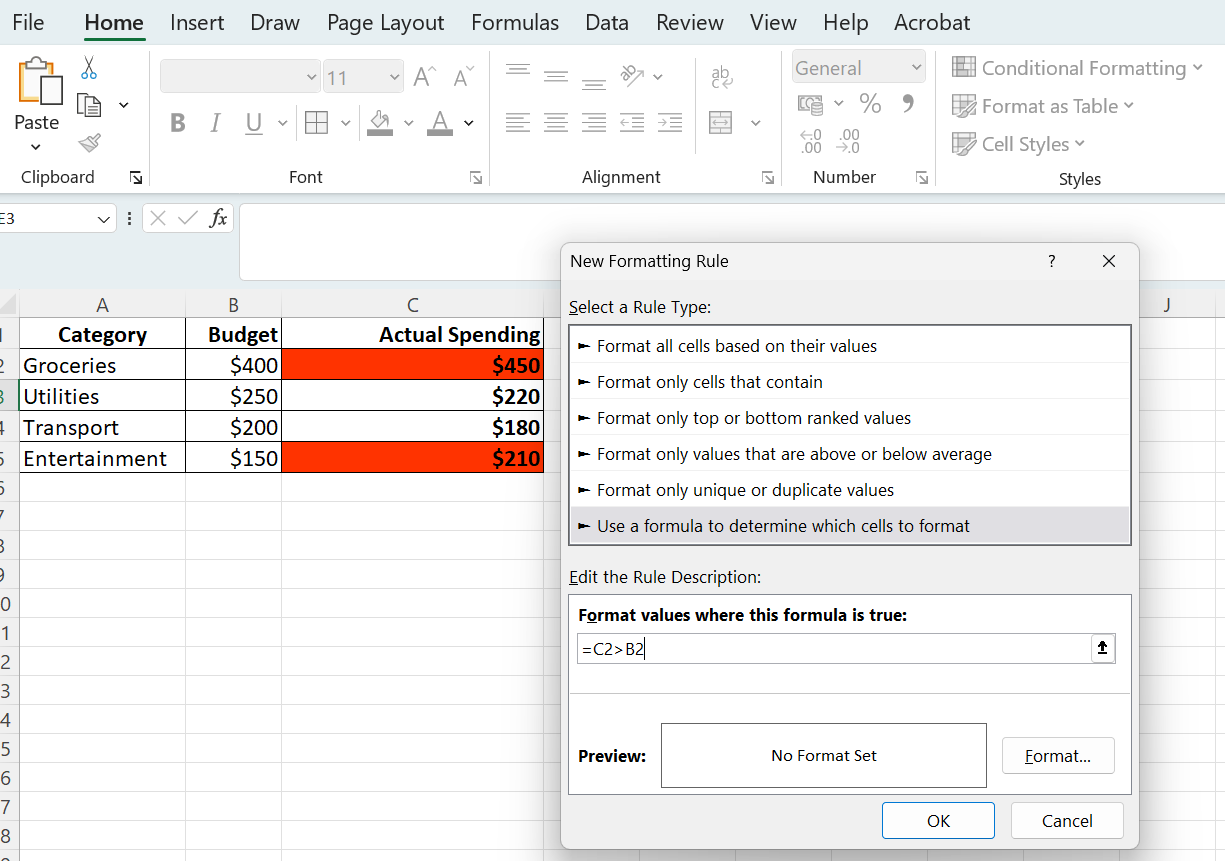Open the Clipboard dialog launcher
1225x861 pixels.
[136, 178]
